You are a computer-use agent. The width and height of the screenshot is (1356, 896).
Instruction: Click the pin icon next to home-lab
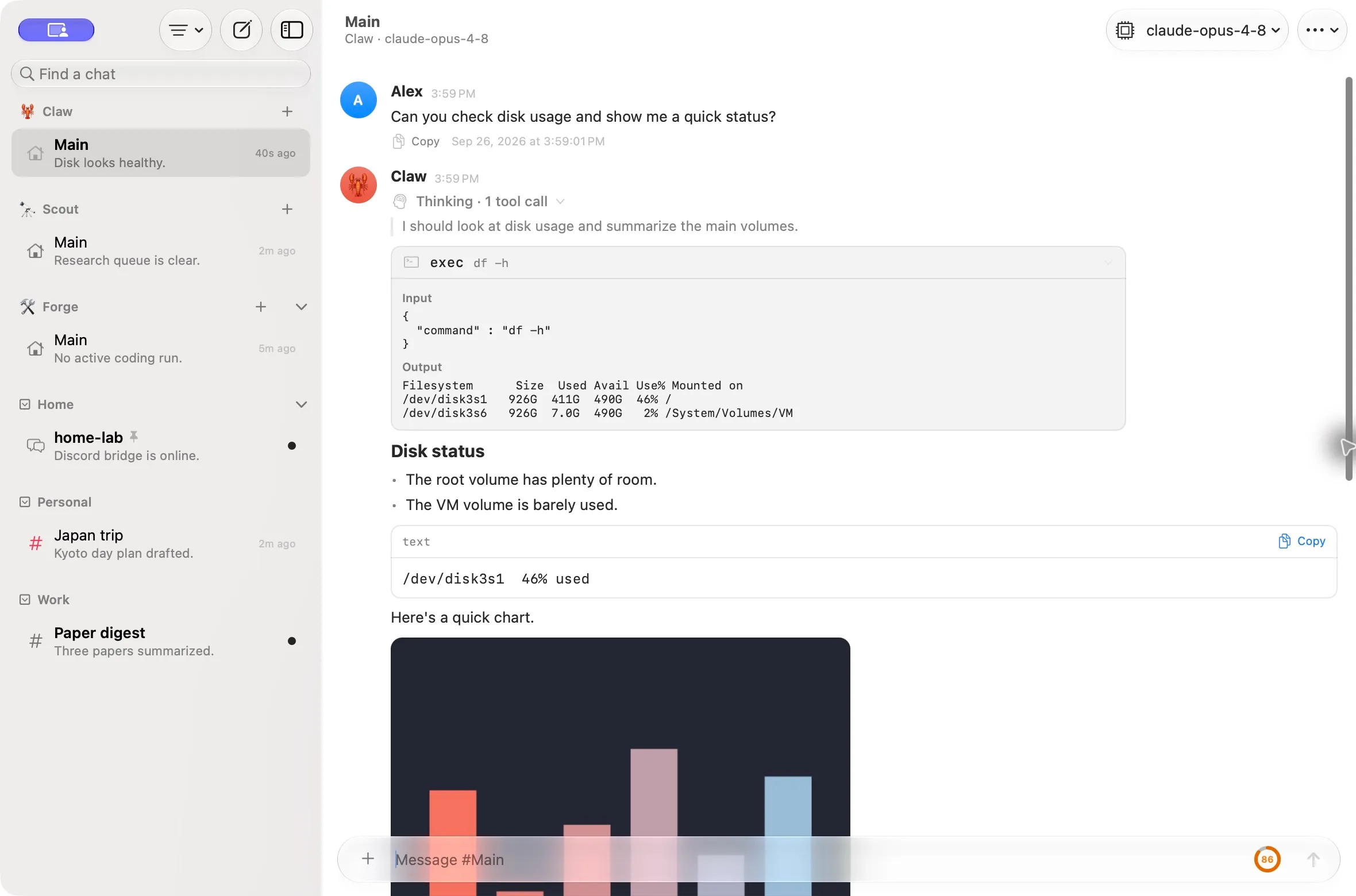pos(134,437)
